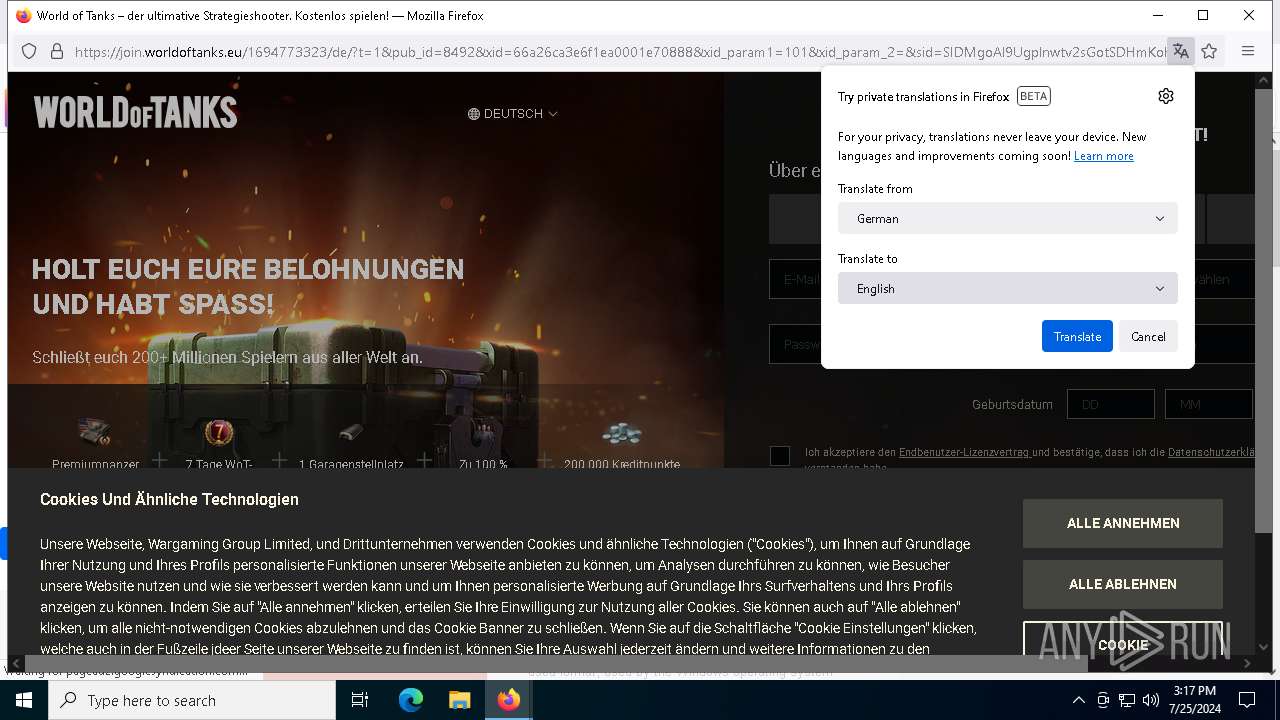Click the Garagenstellplatz reward icon
The image size is (1280, 720).
(x=351, y=433)
